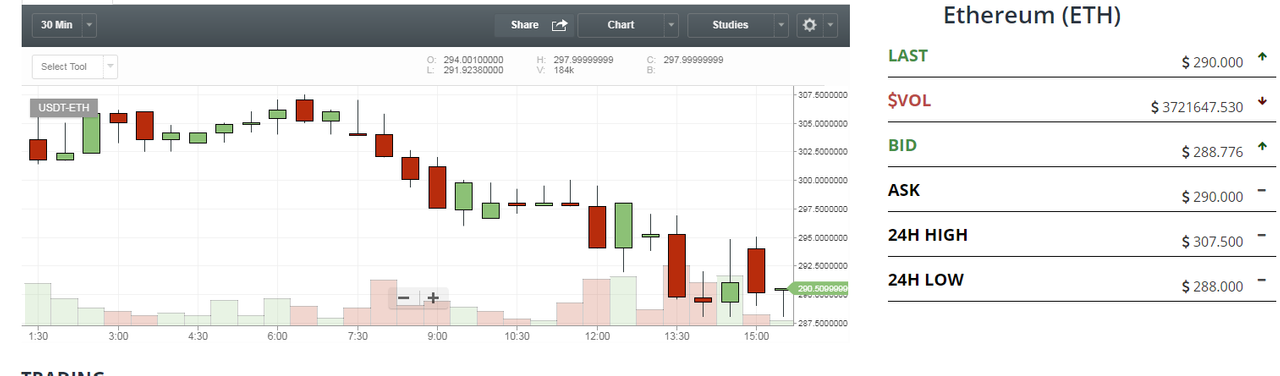Zoom in chart with plus button
1280x376 pixels.
433,298
